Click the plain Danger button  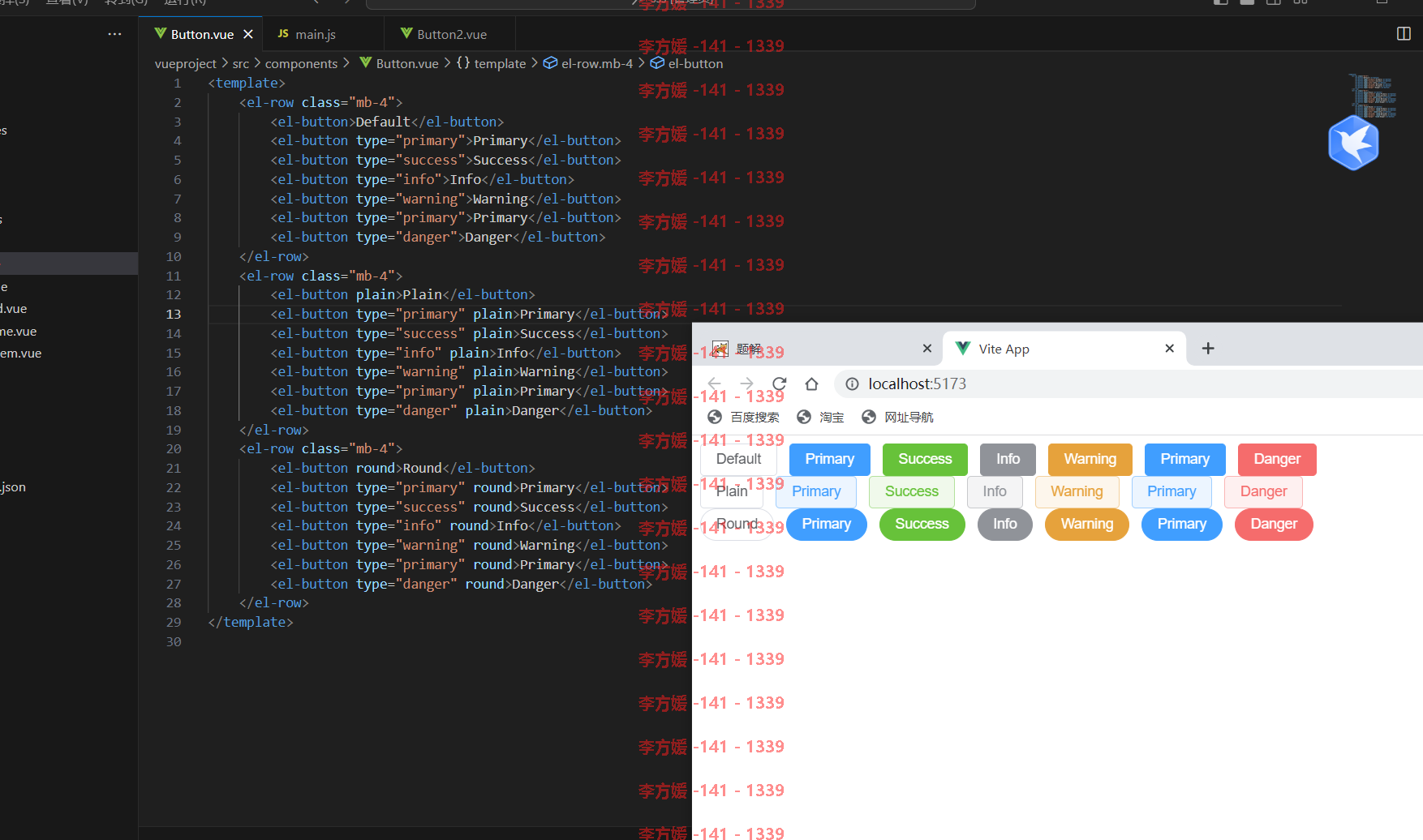[x=1263, y=491]
